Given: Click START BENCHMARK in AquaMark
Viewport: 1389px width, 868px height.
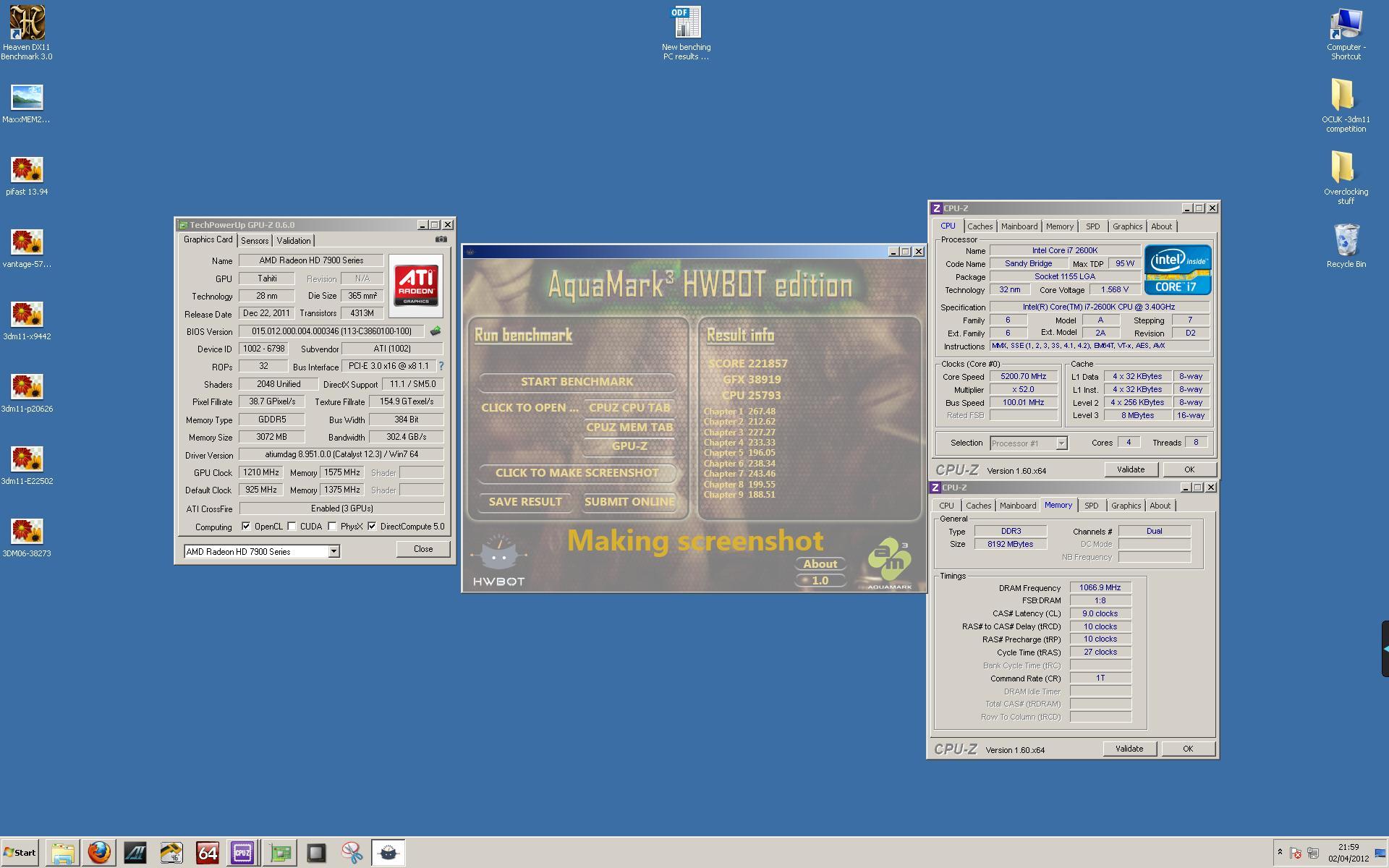Looking at the screenshot, I should tap(577, 381).
